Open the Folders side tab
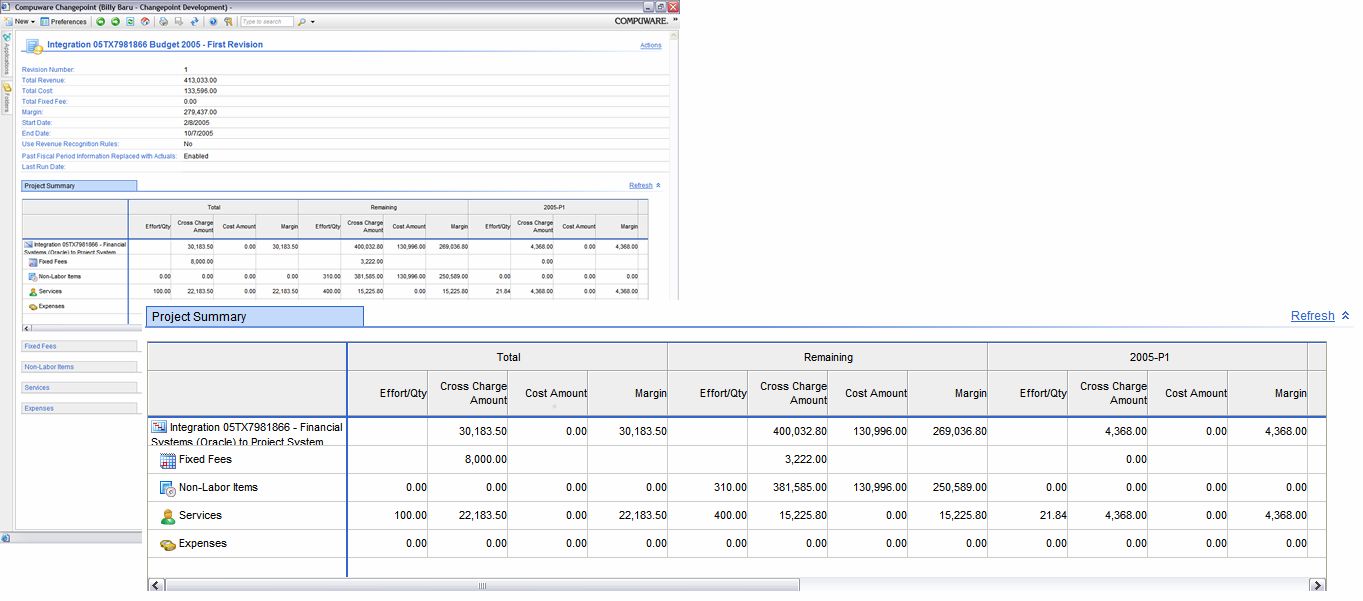1363x601 pixels. click(x=6, y=98)
